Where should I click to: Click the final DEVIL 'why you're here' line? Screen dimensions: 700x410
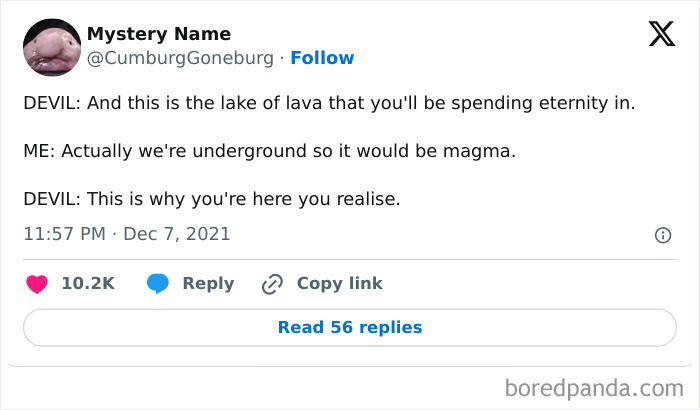click(211, 199)
